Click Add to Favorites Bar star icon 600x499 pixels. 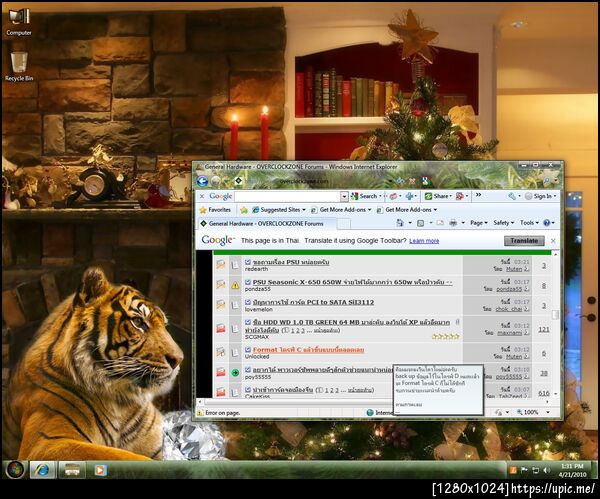[x=244, y=210]
